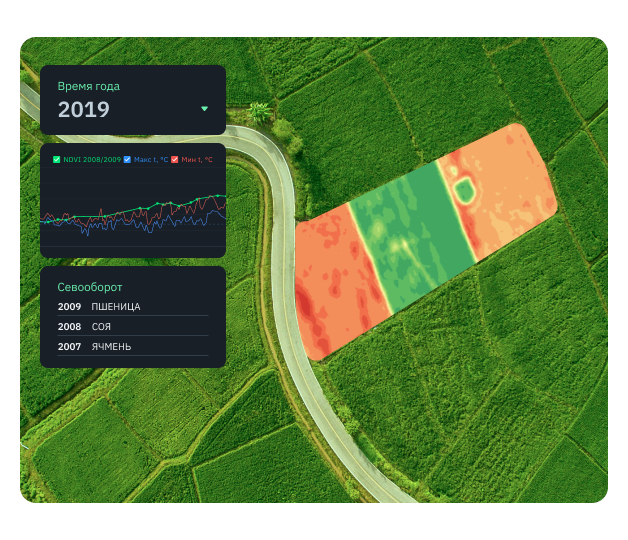This screenshot has height=540, width=628.
Task: Expand the year dropdown arrow beside 2019
Action: 204,109
